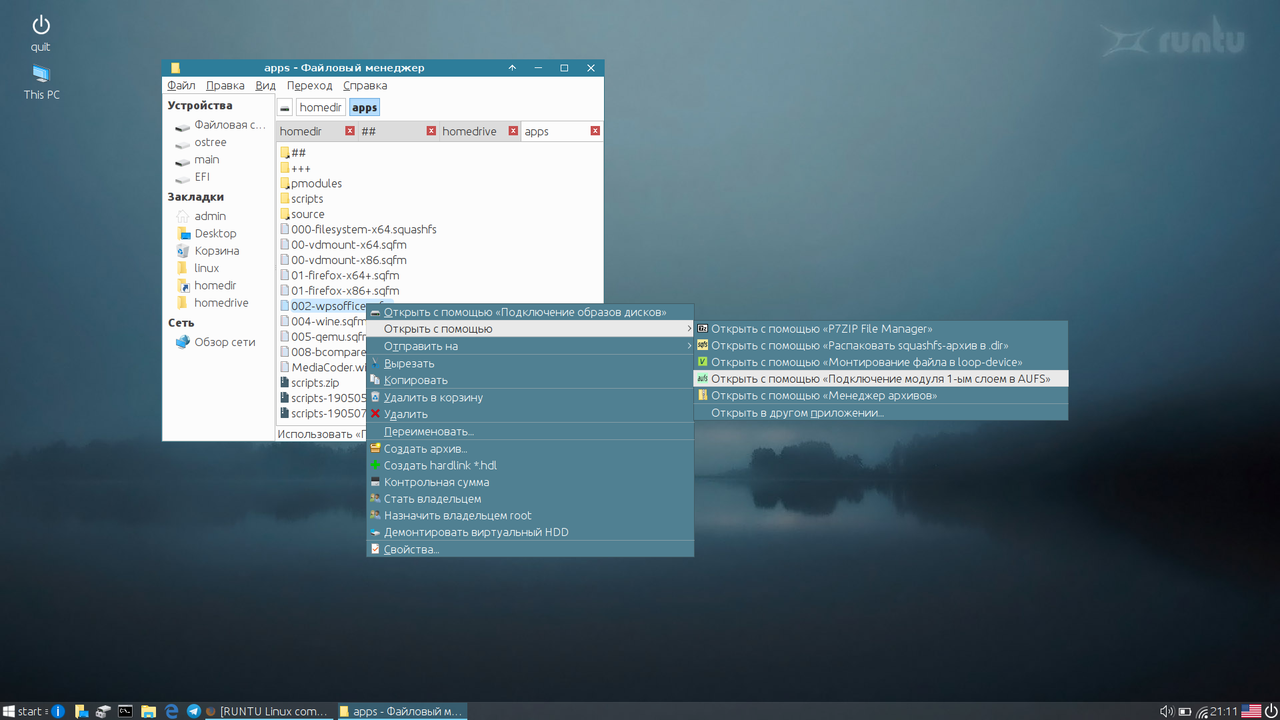
Task: Choose Удалить в корзину
Action: click(530, 397)
